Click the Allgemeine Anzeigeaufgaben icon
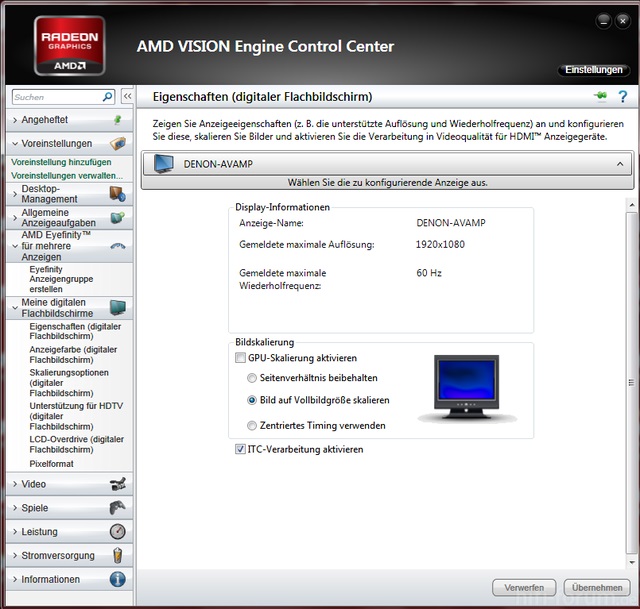 point(118,218)
